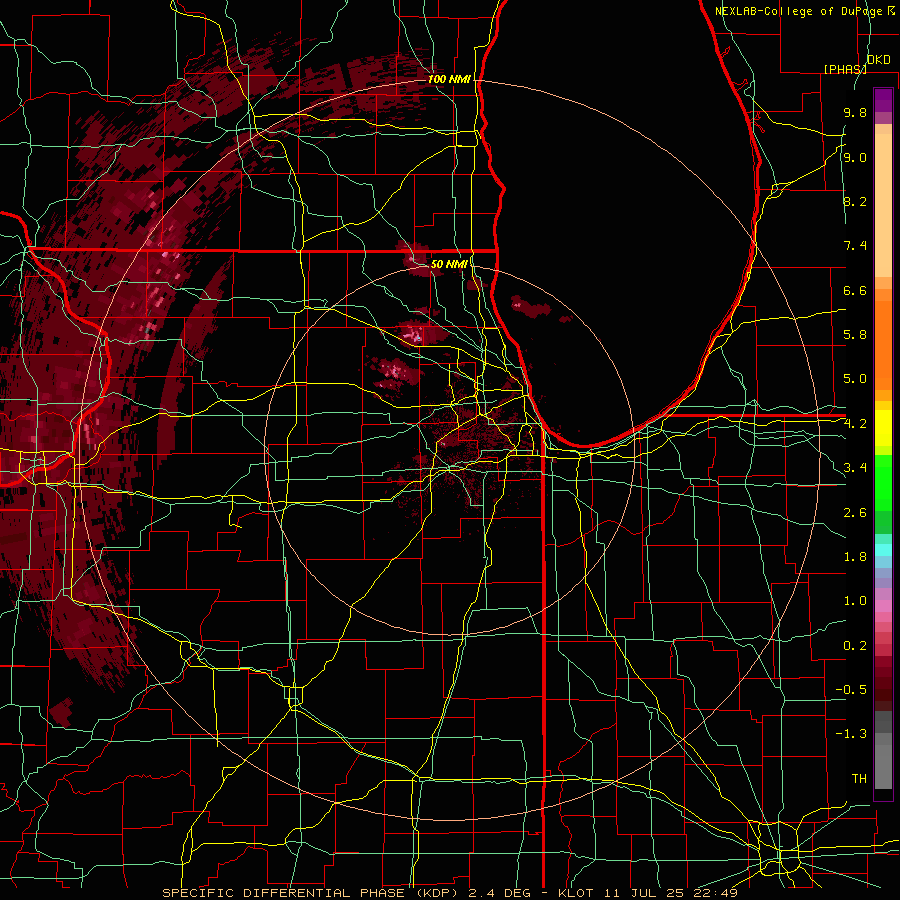Click the 7.4 scale value
Viewport: 900px width, 900px height.
855,246
